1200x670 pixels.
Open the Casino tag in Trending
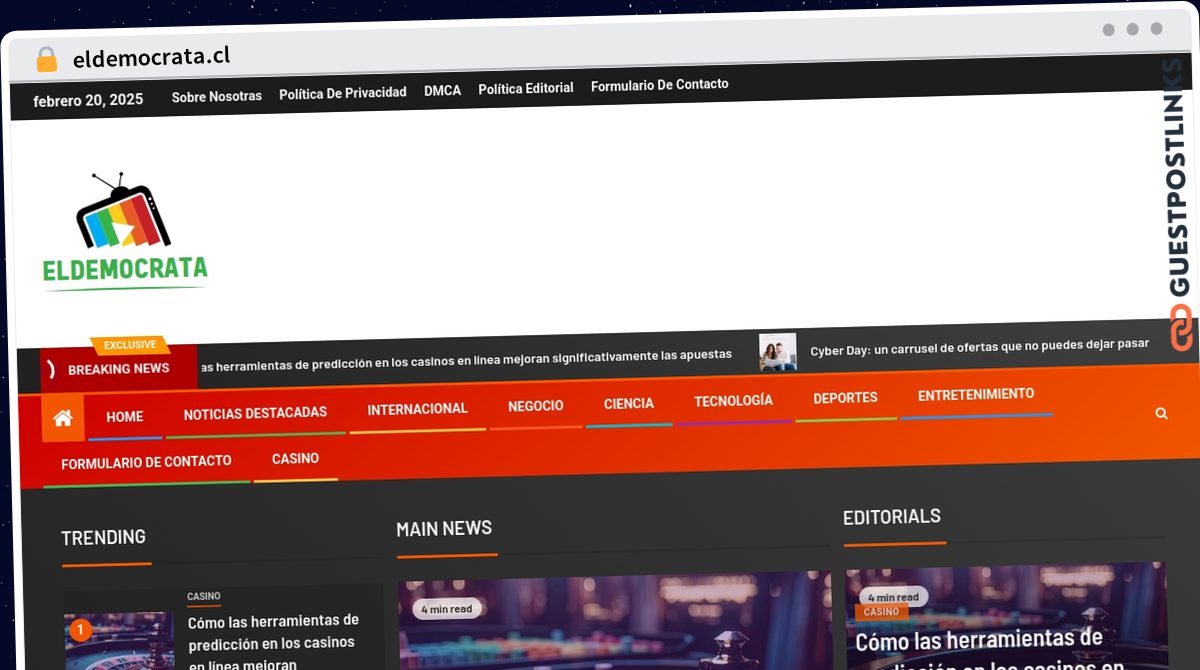point(203,596)
